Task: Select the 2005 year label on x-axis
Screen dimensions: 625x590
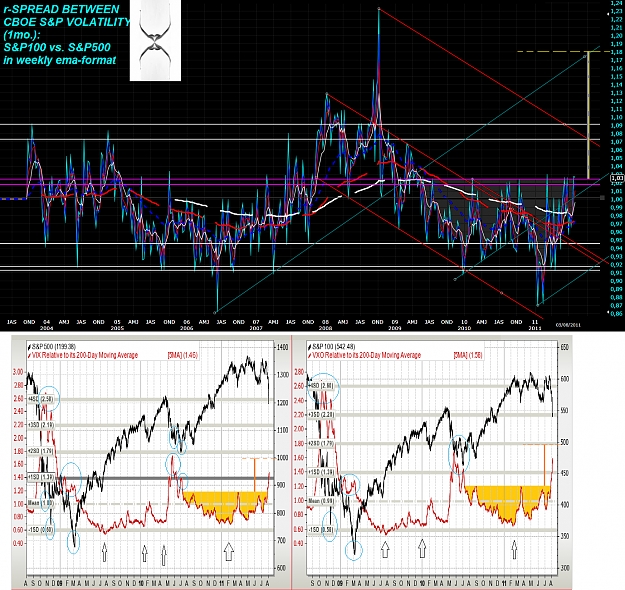Action: (117, 328)
